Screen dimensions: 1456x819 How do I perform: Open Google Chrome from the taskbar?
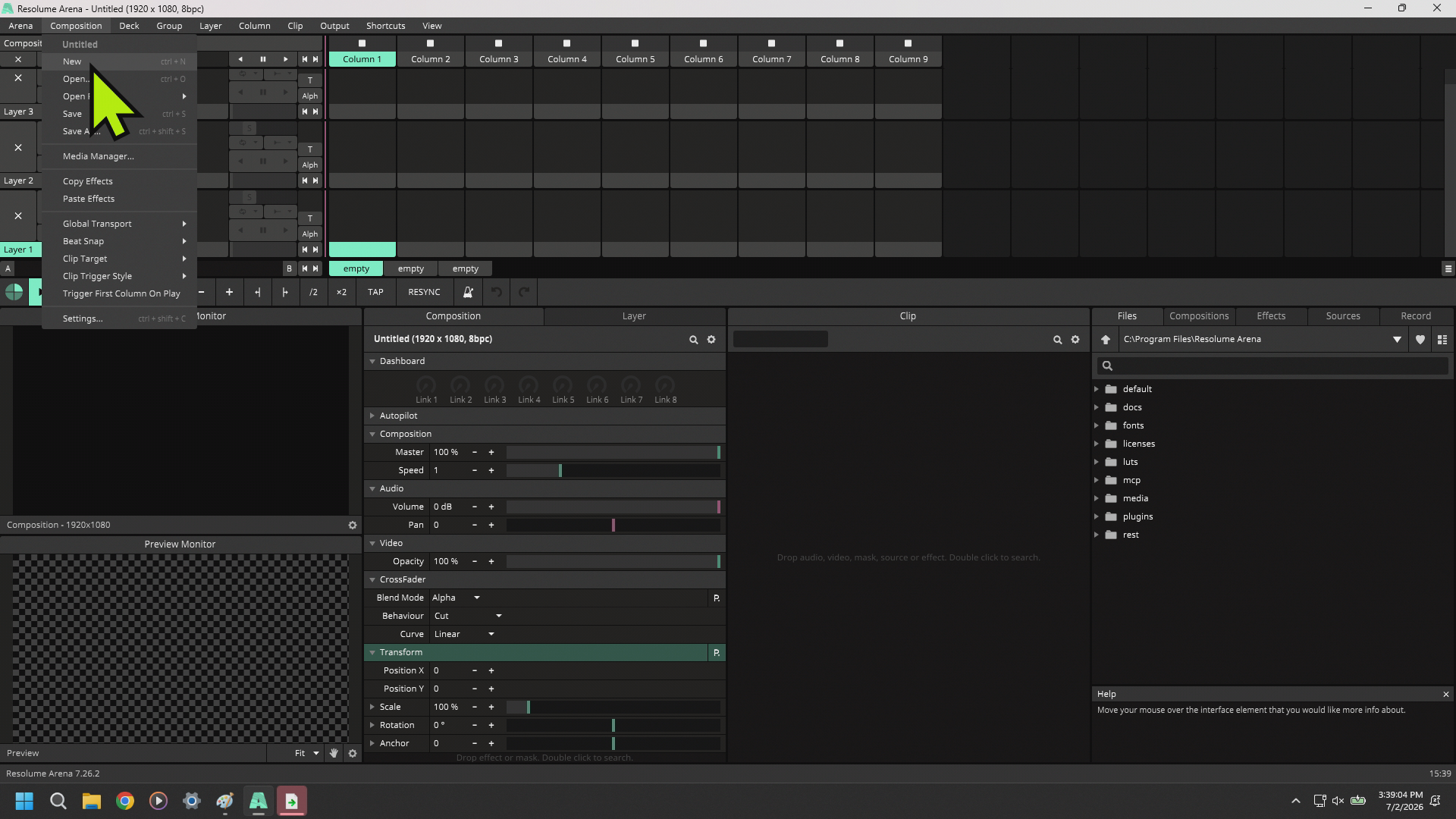pos(125,801)
